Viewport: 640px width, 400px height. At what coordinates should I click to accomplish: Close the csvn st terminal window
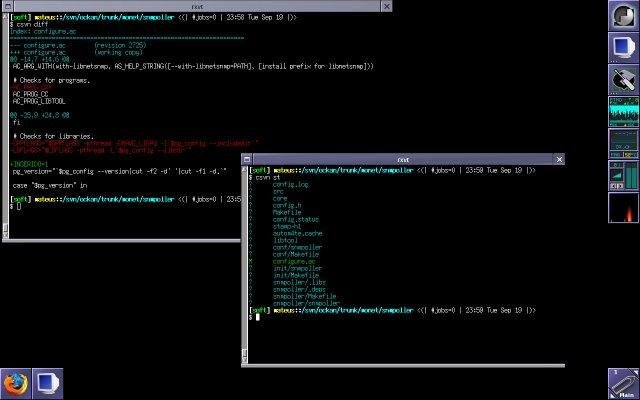(x=559, y=159)
